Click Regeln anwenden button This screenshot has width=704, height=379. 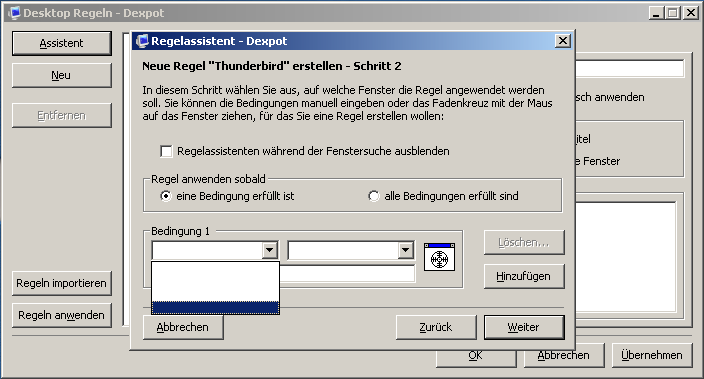(62, 315)
